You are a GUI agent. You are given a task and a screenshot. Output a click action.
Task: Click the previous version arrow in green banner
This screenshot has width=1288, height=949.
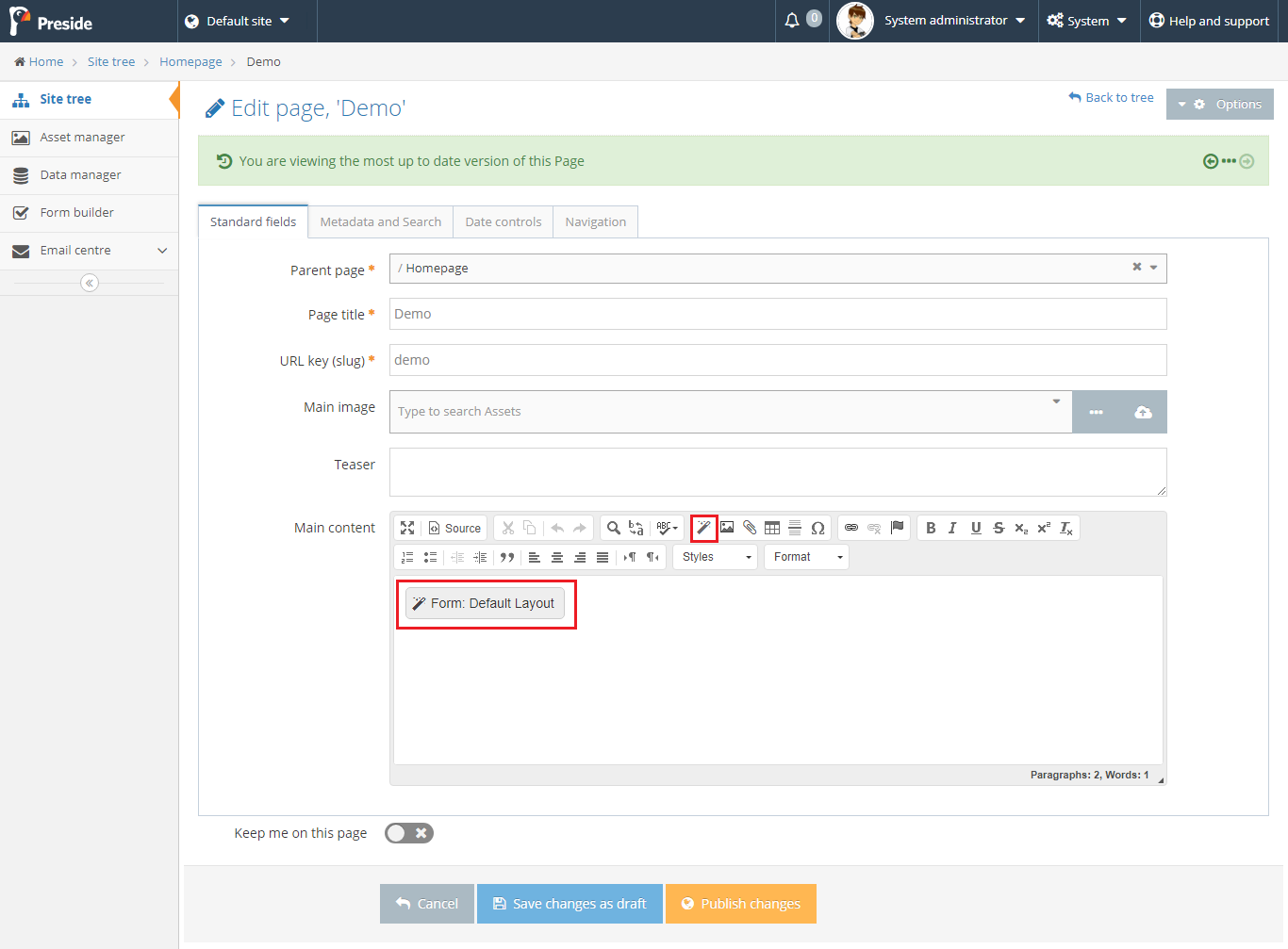pos(1211,161)
